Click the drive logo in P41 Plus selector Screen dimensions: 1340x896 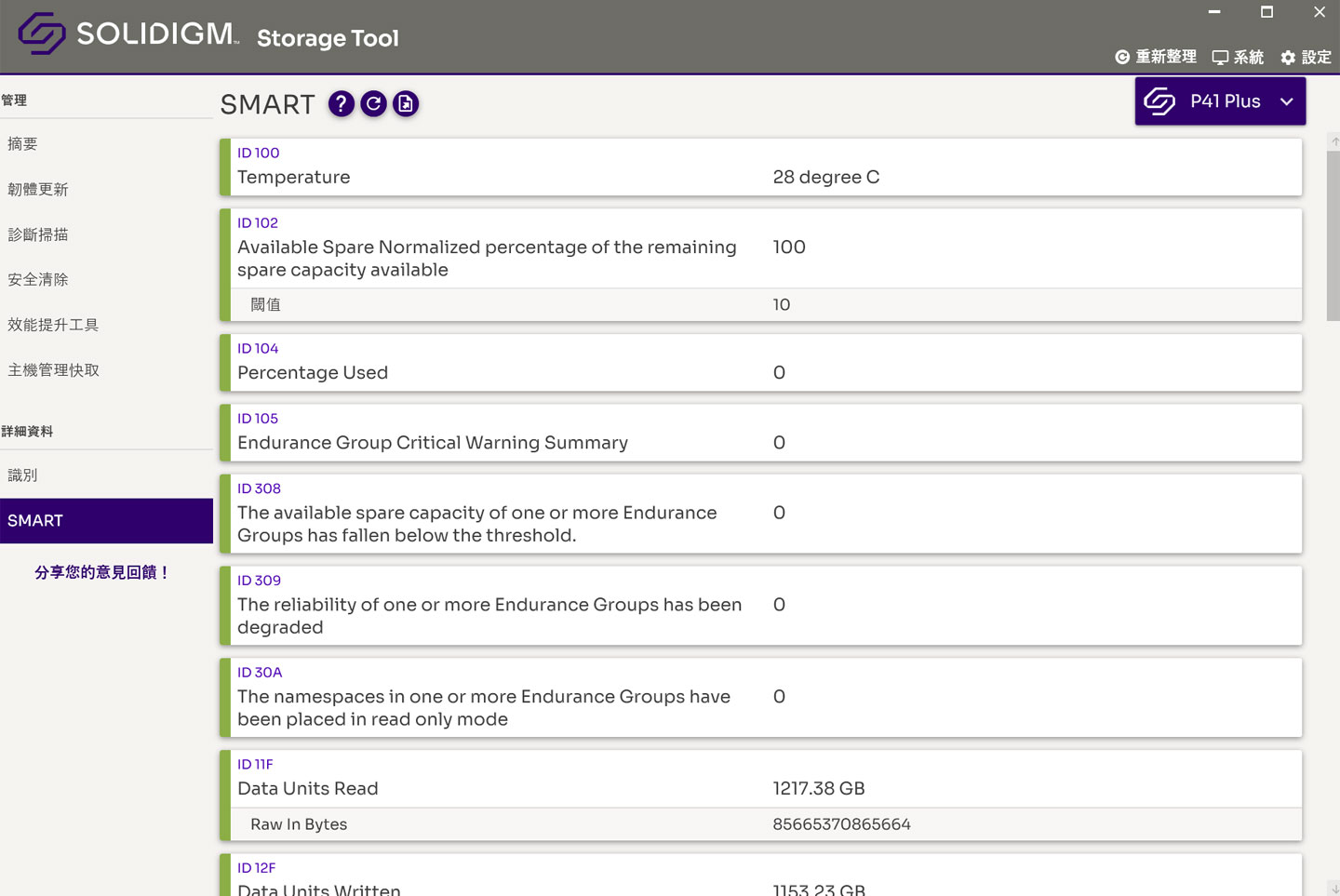point(1159,100)
